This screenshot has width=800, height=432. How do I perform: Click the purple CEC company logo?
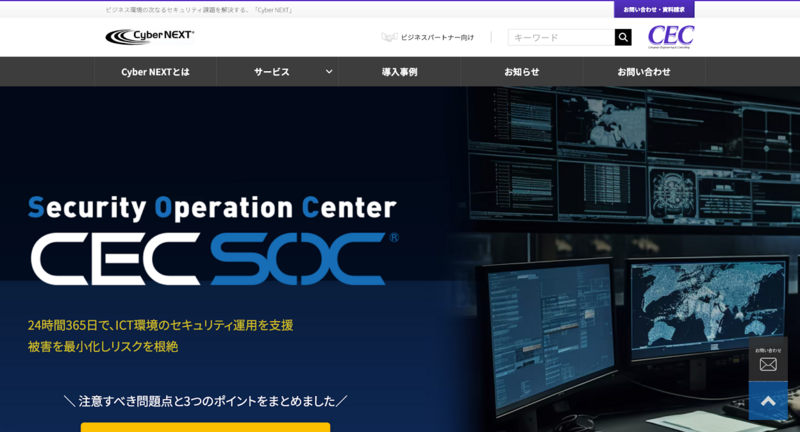click(x=671, y=37)
